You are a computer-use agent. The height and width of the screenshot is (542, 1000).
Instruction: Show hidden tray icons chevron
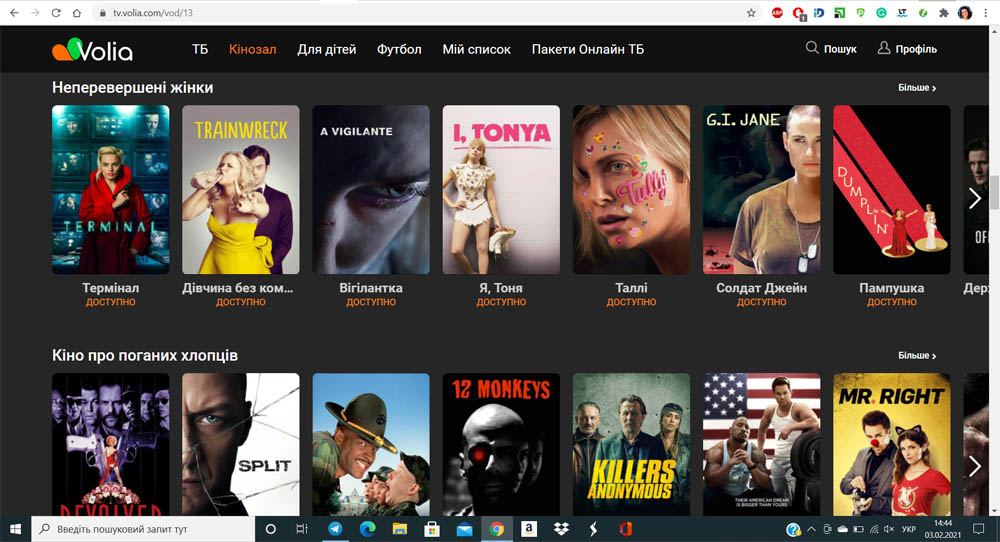811,529
